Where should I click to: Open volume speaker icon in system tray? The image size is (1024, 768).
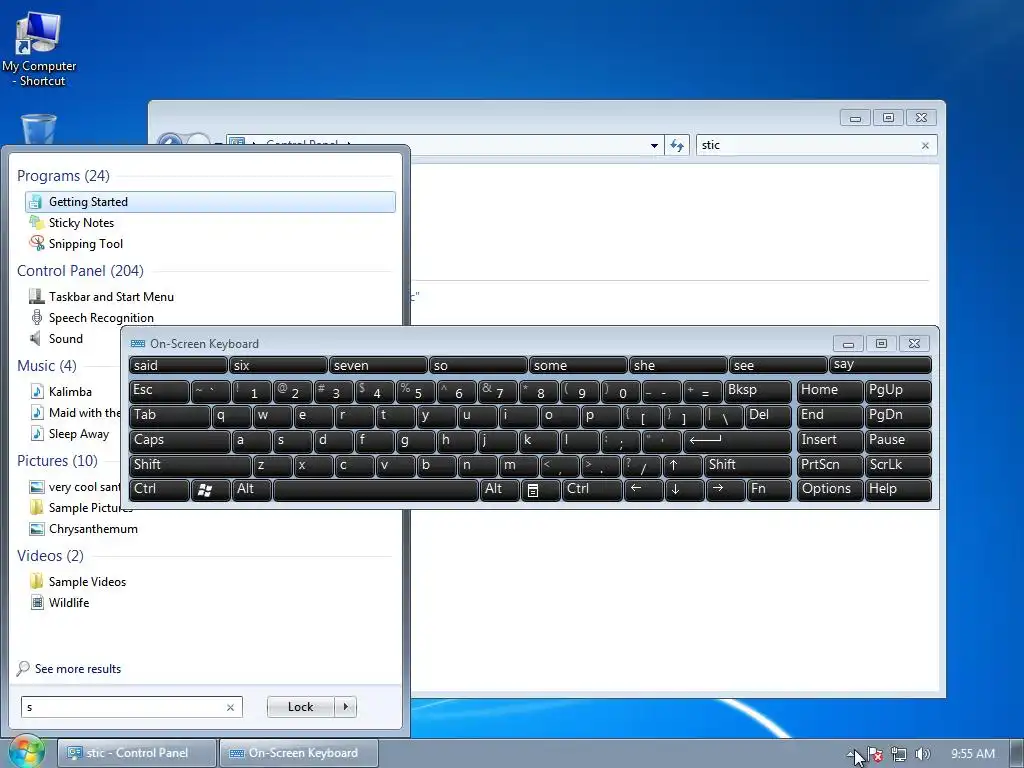(x=922, y=754)
